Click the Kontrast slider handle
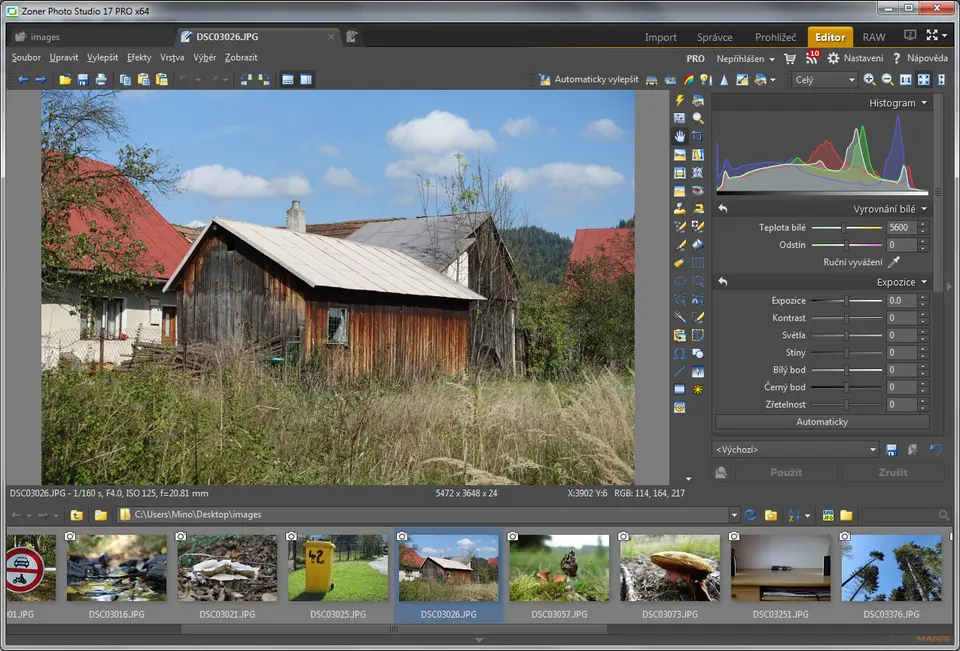 (x=846, y=318)
